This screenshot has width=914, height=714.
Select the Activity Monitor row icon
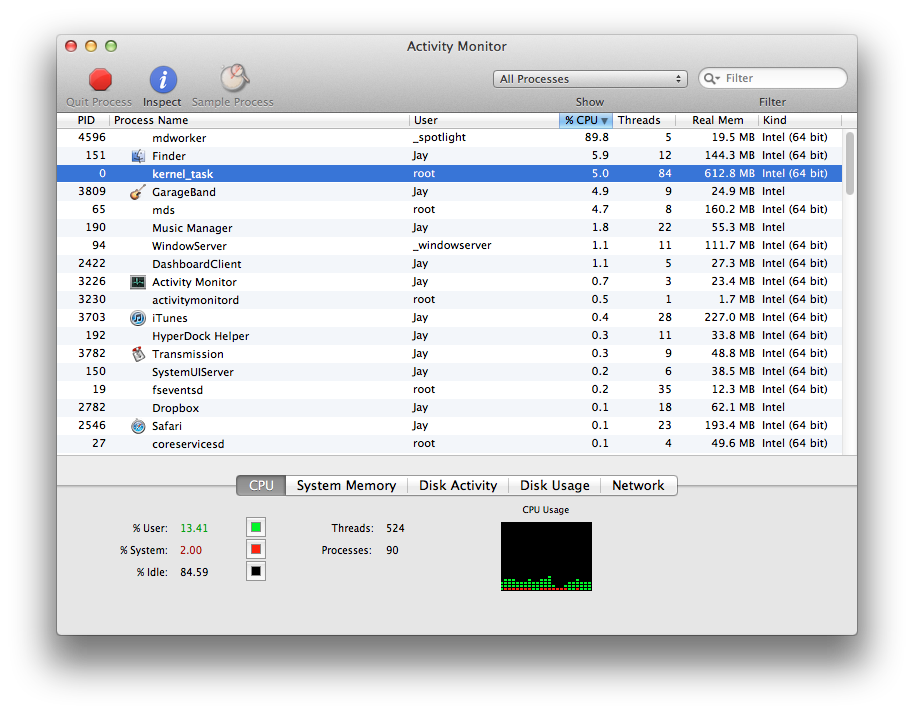point(138,282)
